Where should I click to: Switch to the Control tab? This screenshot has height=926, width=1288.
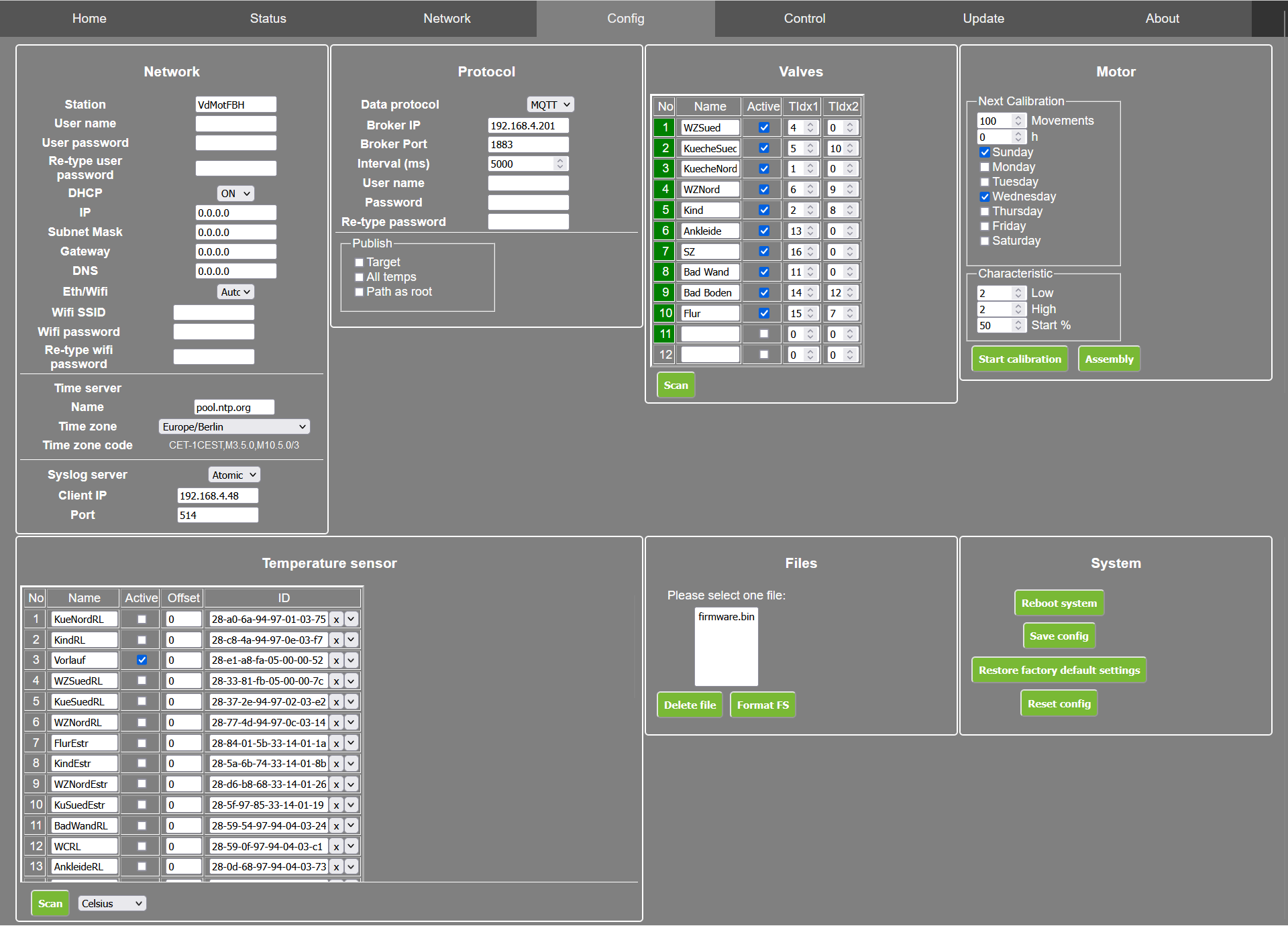[805, 19]
